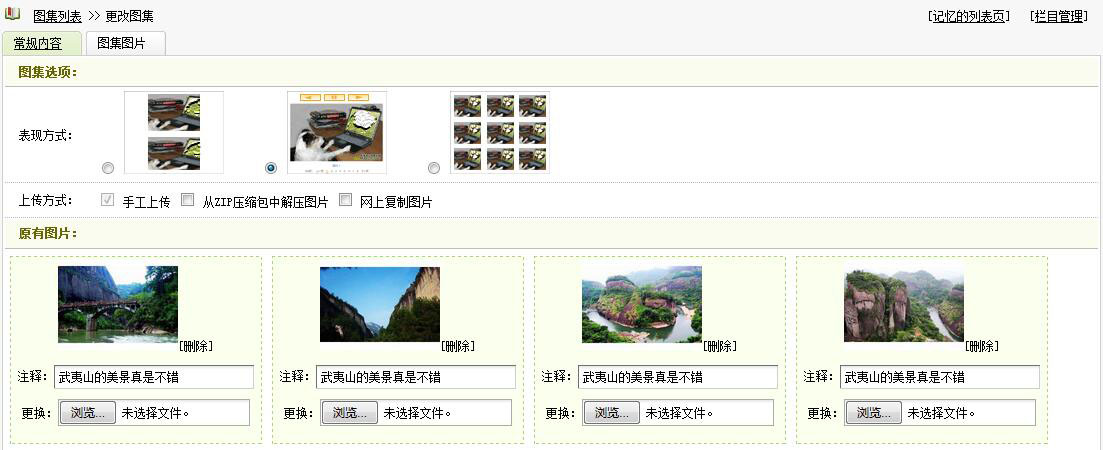Open the 图集列表 breadcrumb link
This screenshot has height=450, width=1103.
point(57,16)
